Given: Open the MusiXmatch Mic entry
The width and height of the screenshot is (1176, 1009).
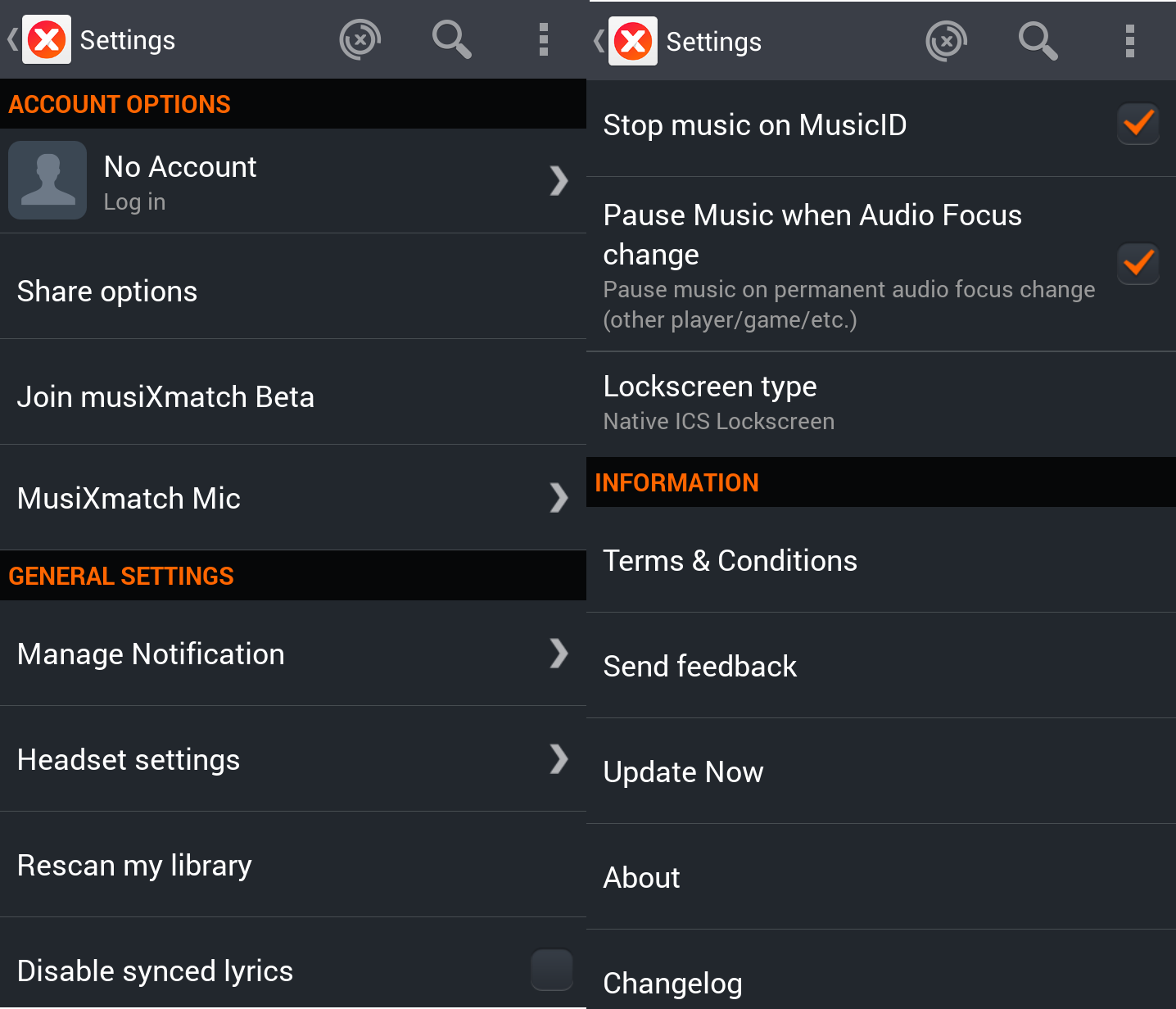Looking at the screenshot, I should click(293, 498).
